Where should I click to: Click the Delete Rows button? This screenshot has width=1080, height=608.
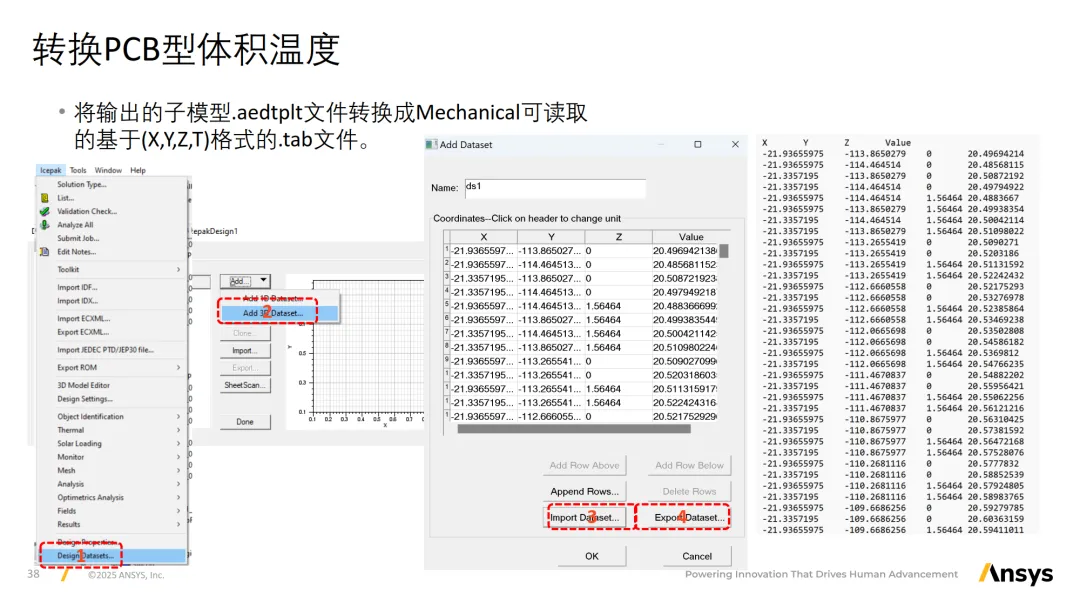point(689,492)
